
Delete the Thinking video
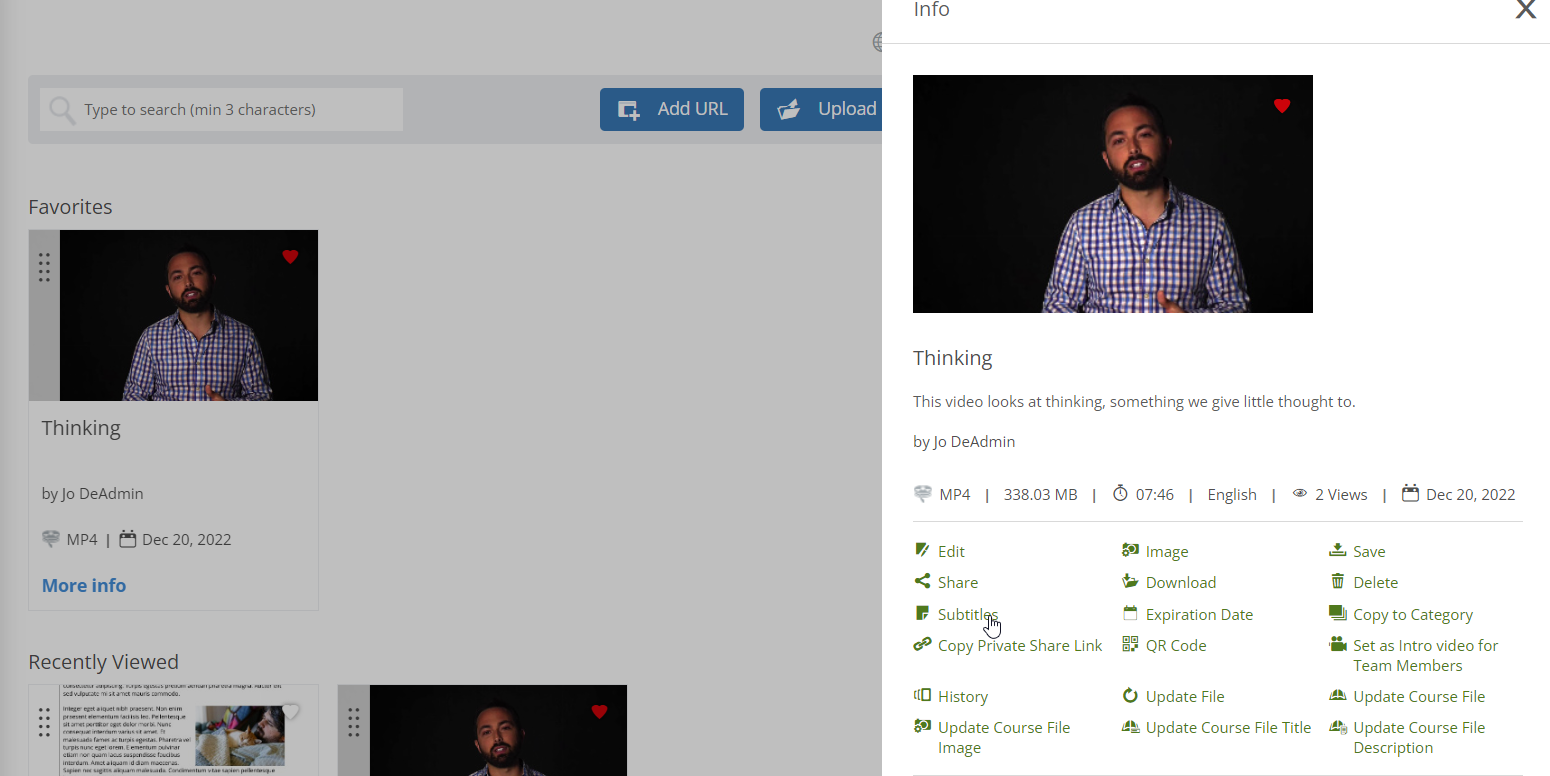point(1375,582)
